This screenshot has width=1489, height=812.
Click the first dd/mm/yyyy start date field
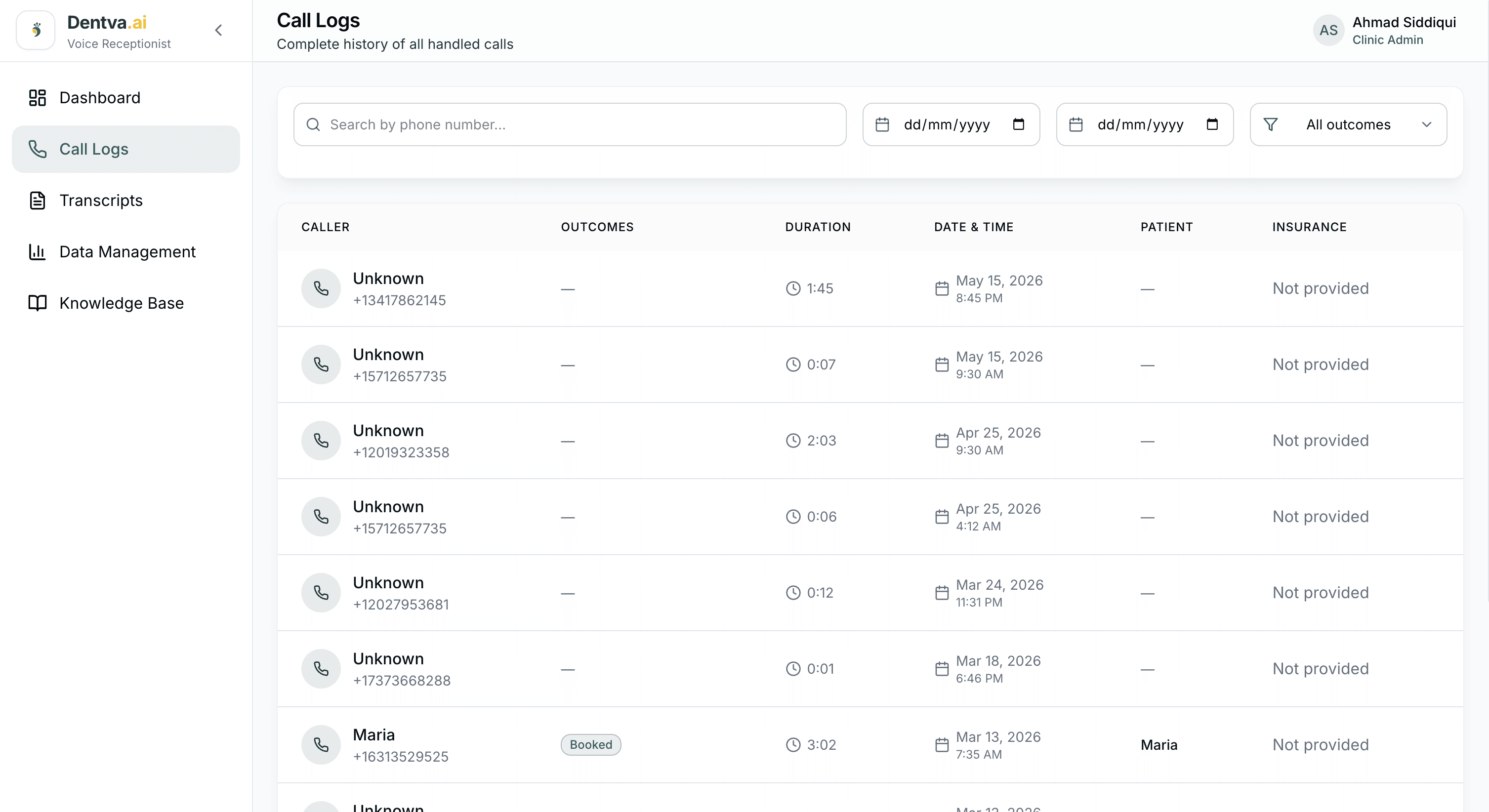point(951,125)
